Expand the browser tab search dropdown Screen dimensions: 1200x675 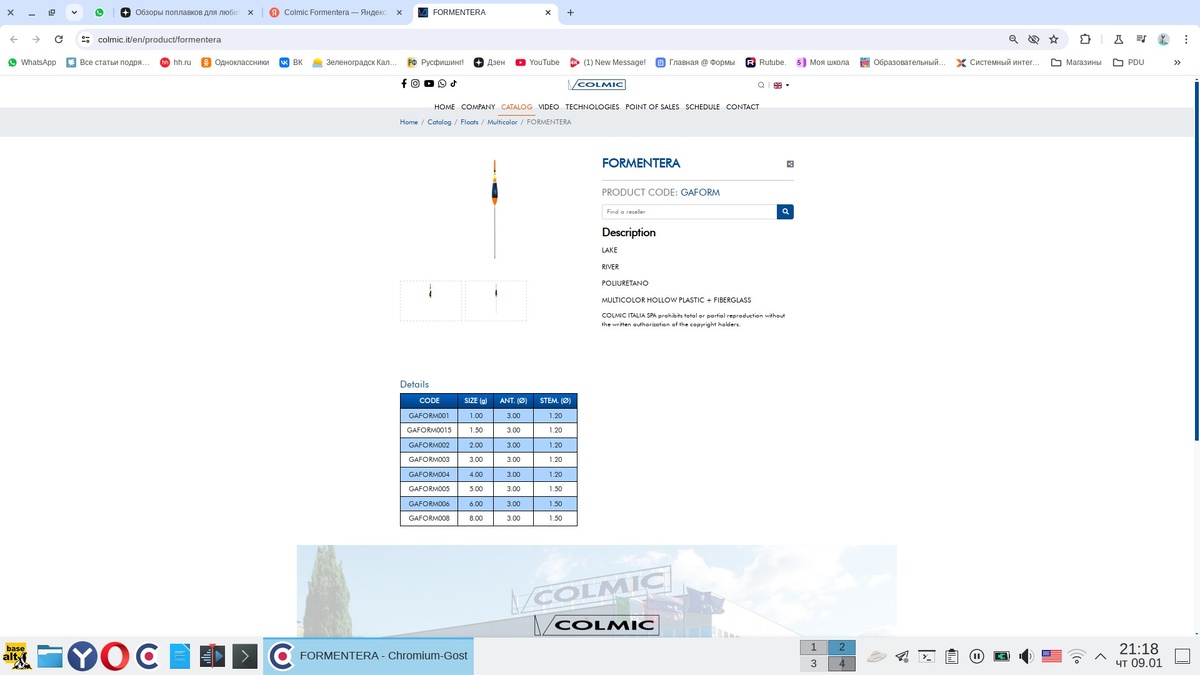click(x=74, y=13)
